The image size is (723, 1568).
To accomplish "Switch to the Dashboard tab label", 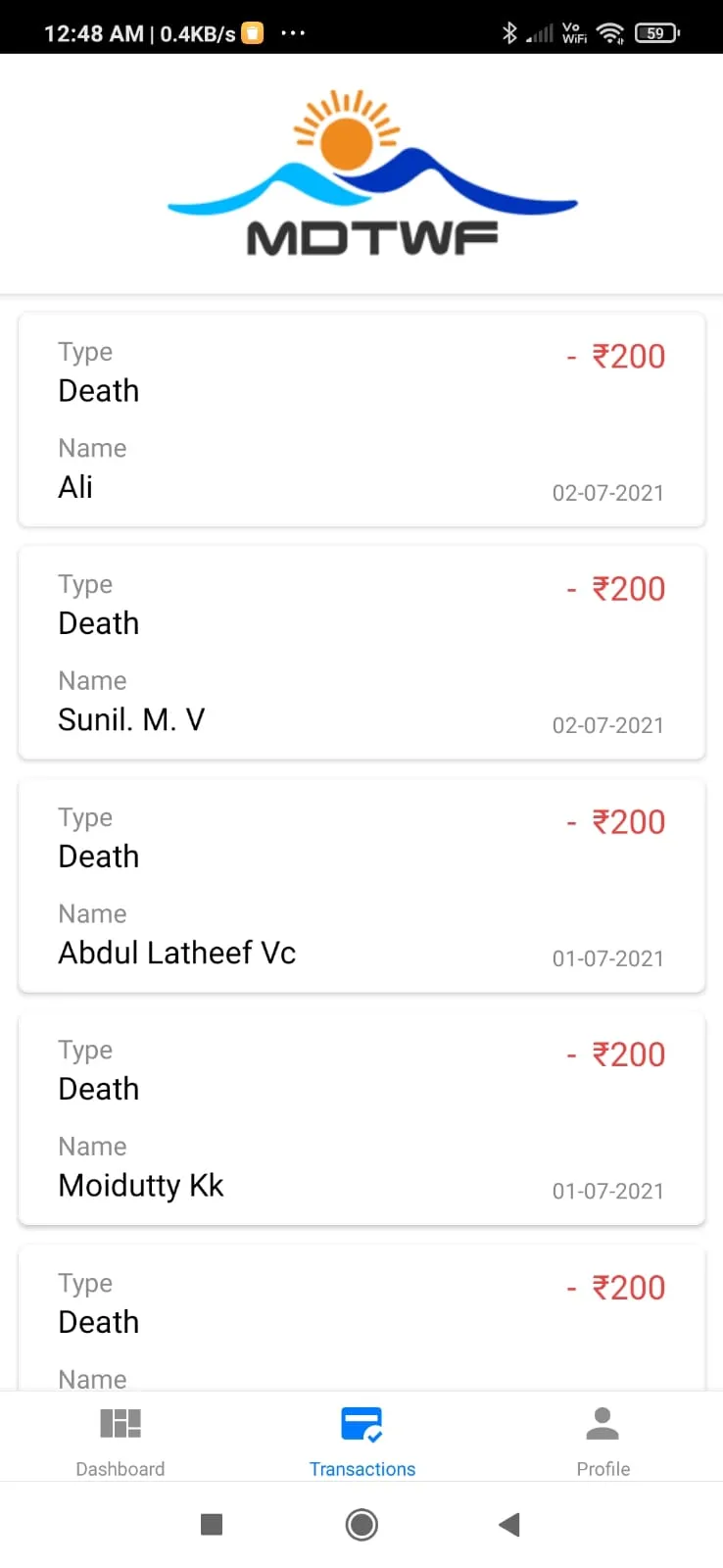I will pyautogui.click(x=120, y=1468).
